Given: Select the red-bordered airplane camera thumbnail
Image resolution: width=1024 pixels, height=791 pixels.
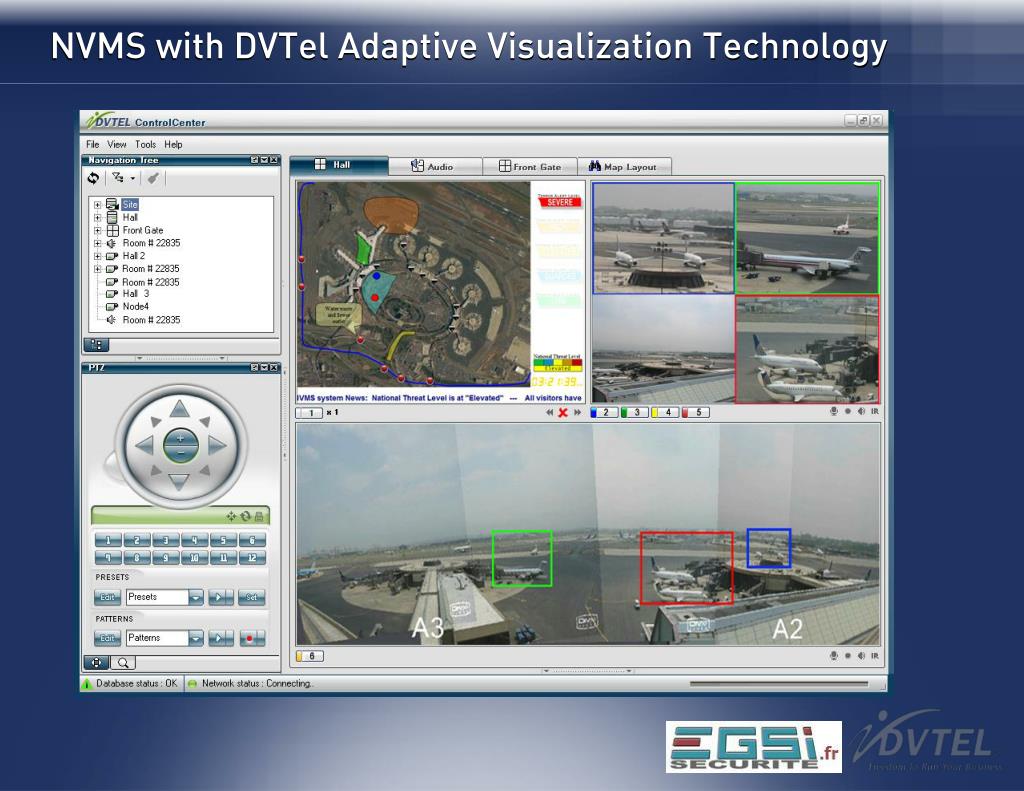Looking at the screenshot, I should [x=807, y=349].
